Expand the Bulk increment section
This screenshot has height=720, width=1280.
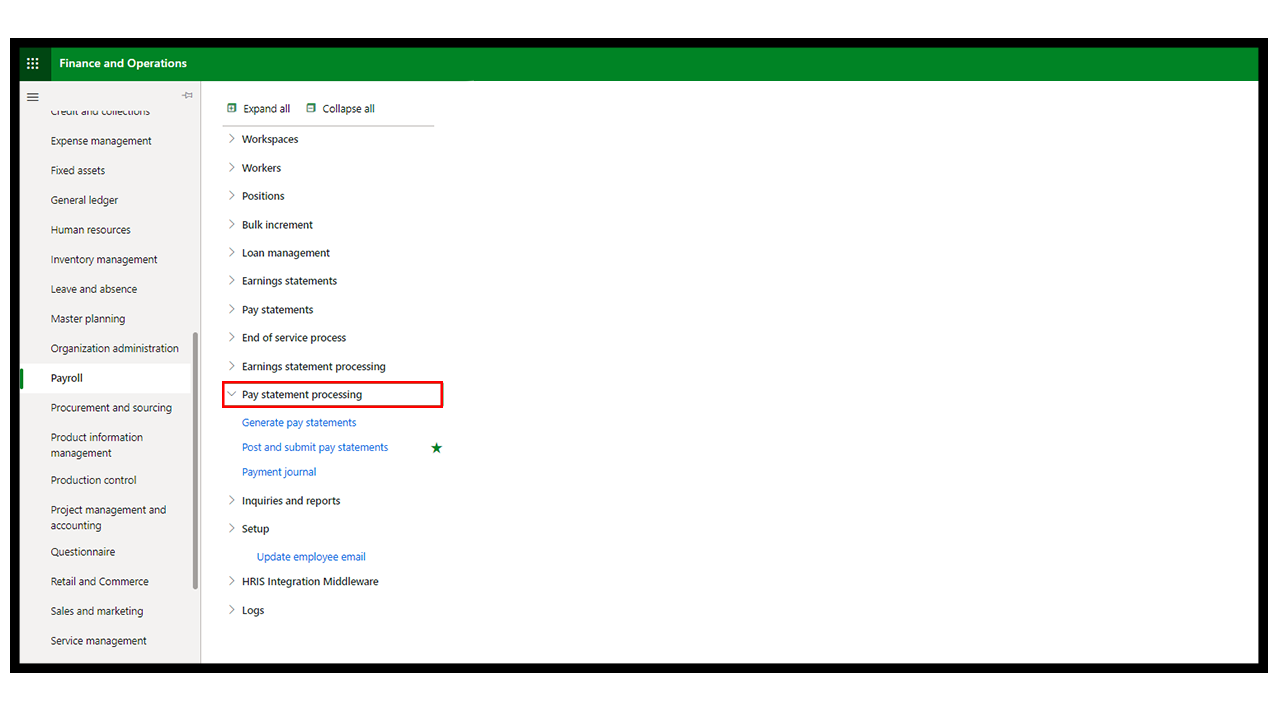pyautogui.click(x=232, y=225)
